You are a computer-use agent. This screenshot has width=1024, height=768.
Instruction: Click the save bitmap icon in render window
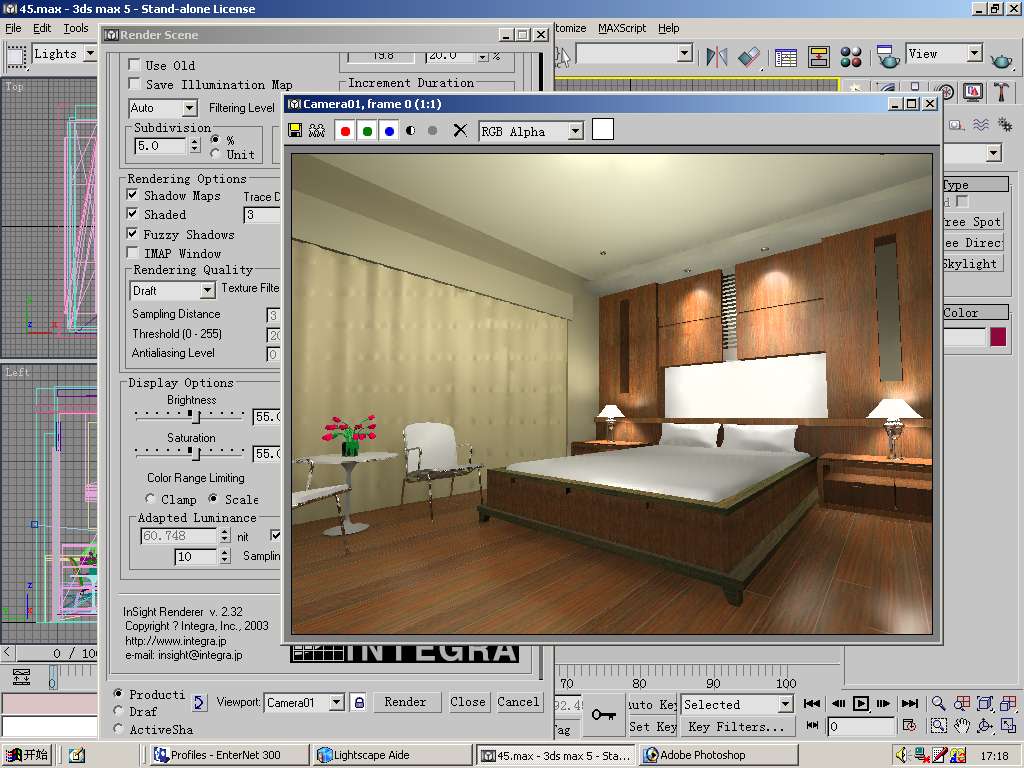click(x=295, y=131)
